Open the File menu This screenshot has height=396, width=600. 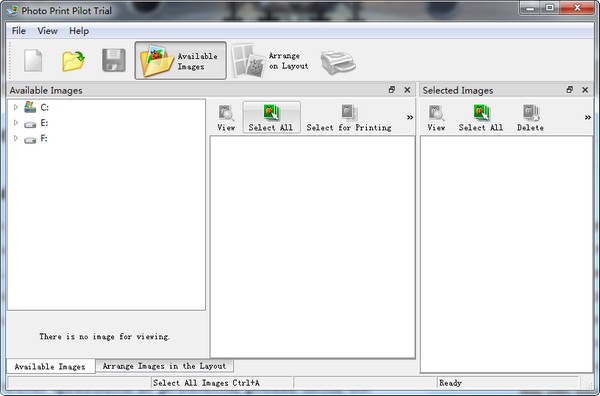pyautogui.click(x=19, y=31)
